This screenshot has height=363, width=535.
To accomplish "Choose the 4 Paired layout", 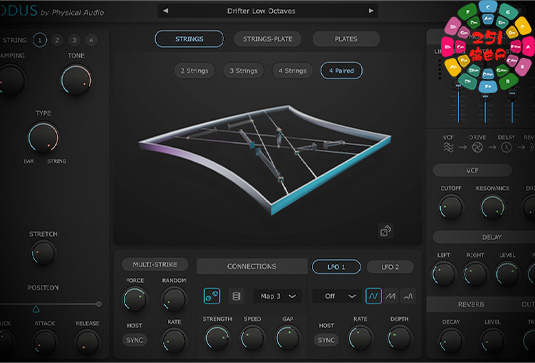I will (x=342, y=71).
